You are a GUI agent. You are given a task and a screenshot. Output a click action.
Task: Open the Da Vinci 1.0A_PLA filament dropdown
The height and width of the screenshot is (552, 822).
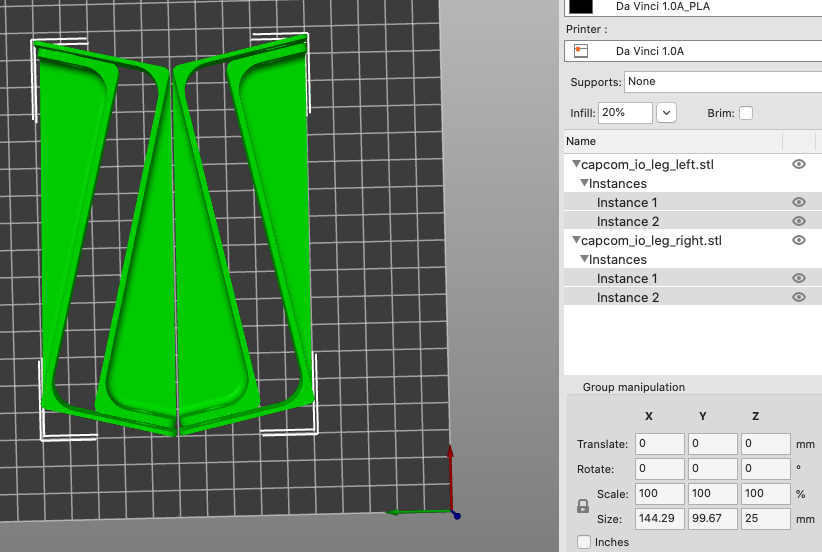tap(693, 7)
